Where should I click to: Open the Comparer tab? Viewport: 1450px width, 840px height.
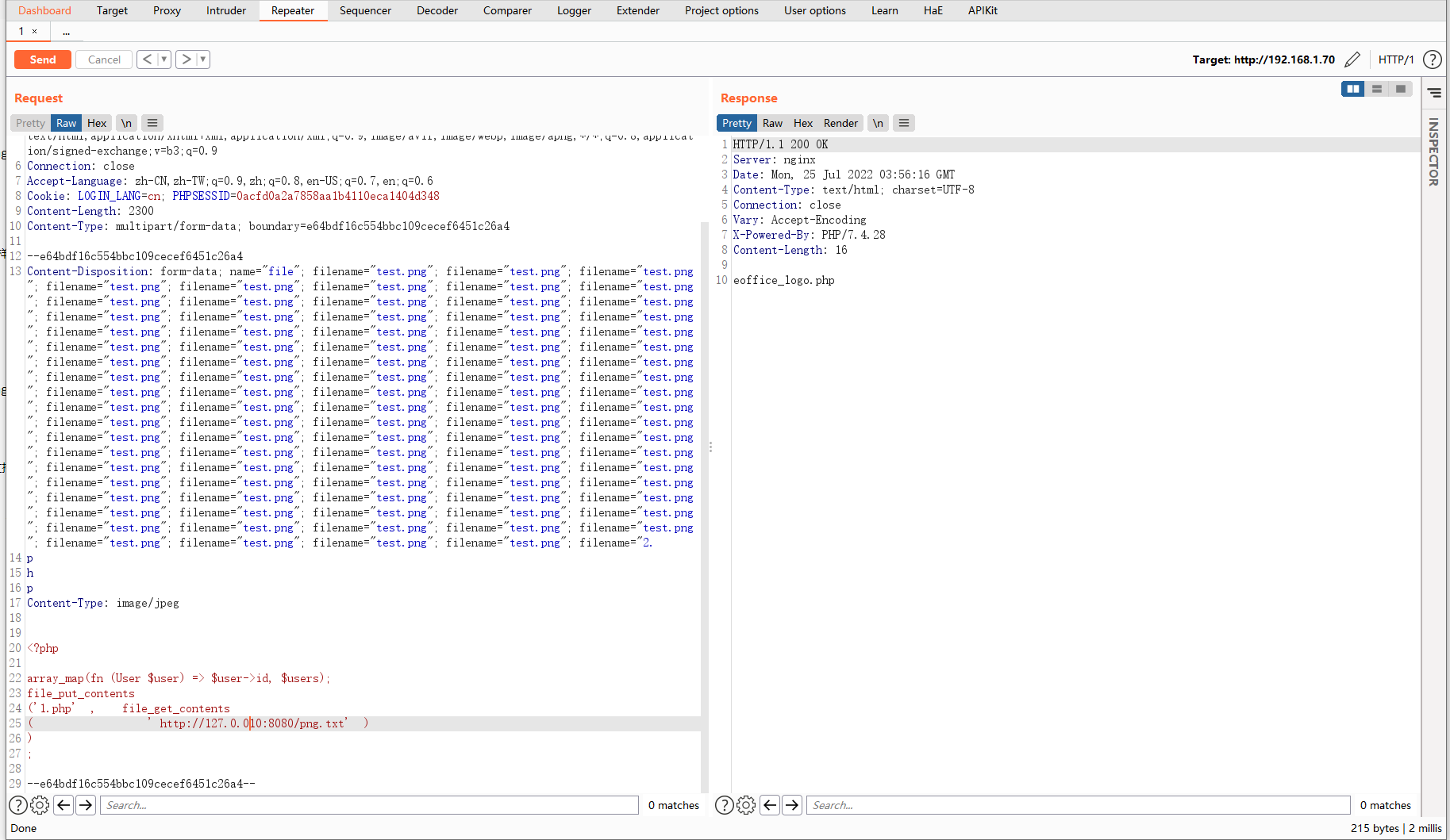[507, 10]
